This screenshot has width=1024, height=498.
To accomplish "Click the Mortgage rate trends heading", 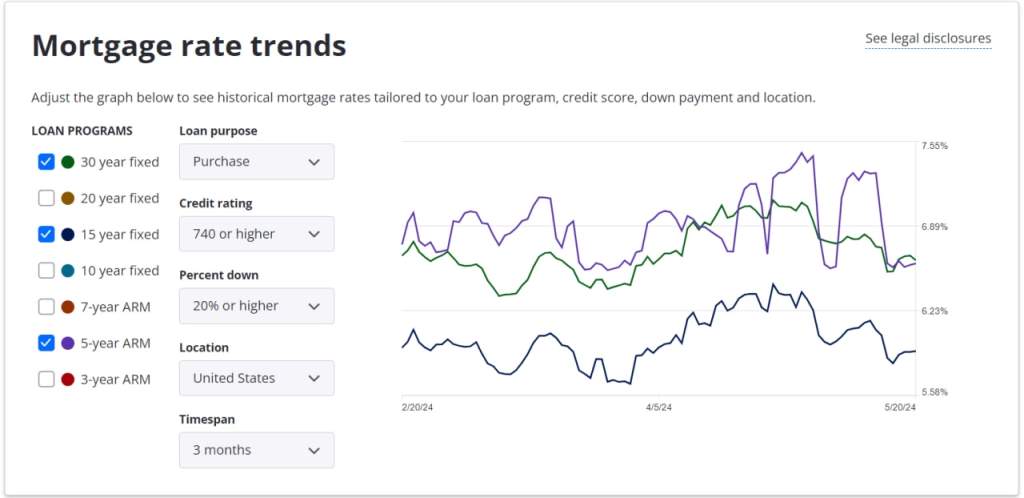I will pos(189,45).
